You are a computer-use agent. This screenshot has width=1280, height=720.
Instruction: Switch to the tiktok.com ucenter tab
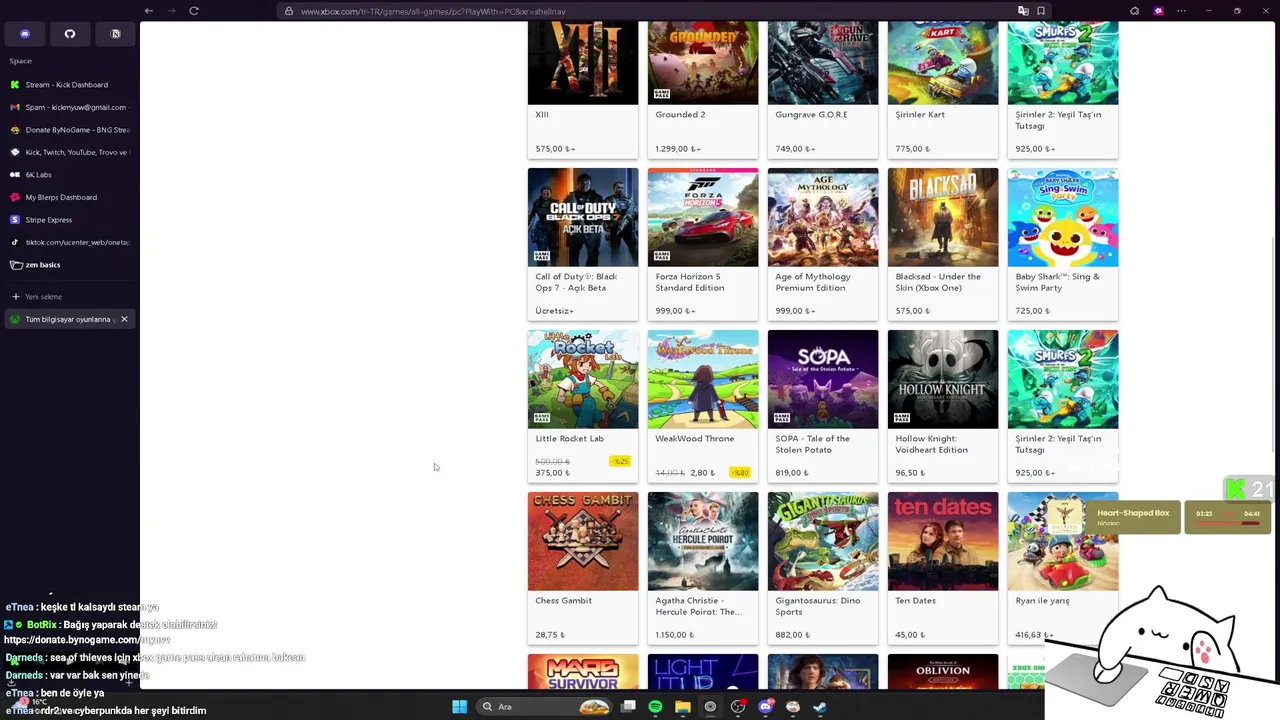(x=69, y=242)
